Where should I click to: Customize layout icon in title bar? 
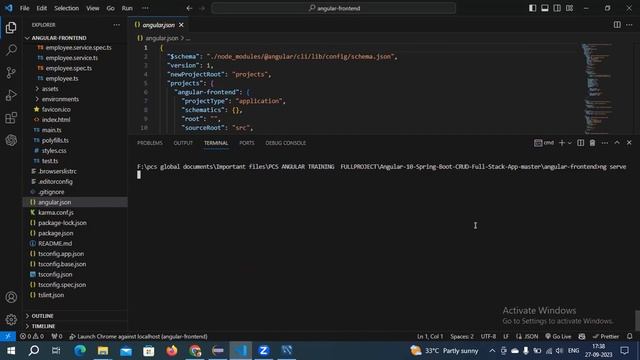(569, 8)
